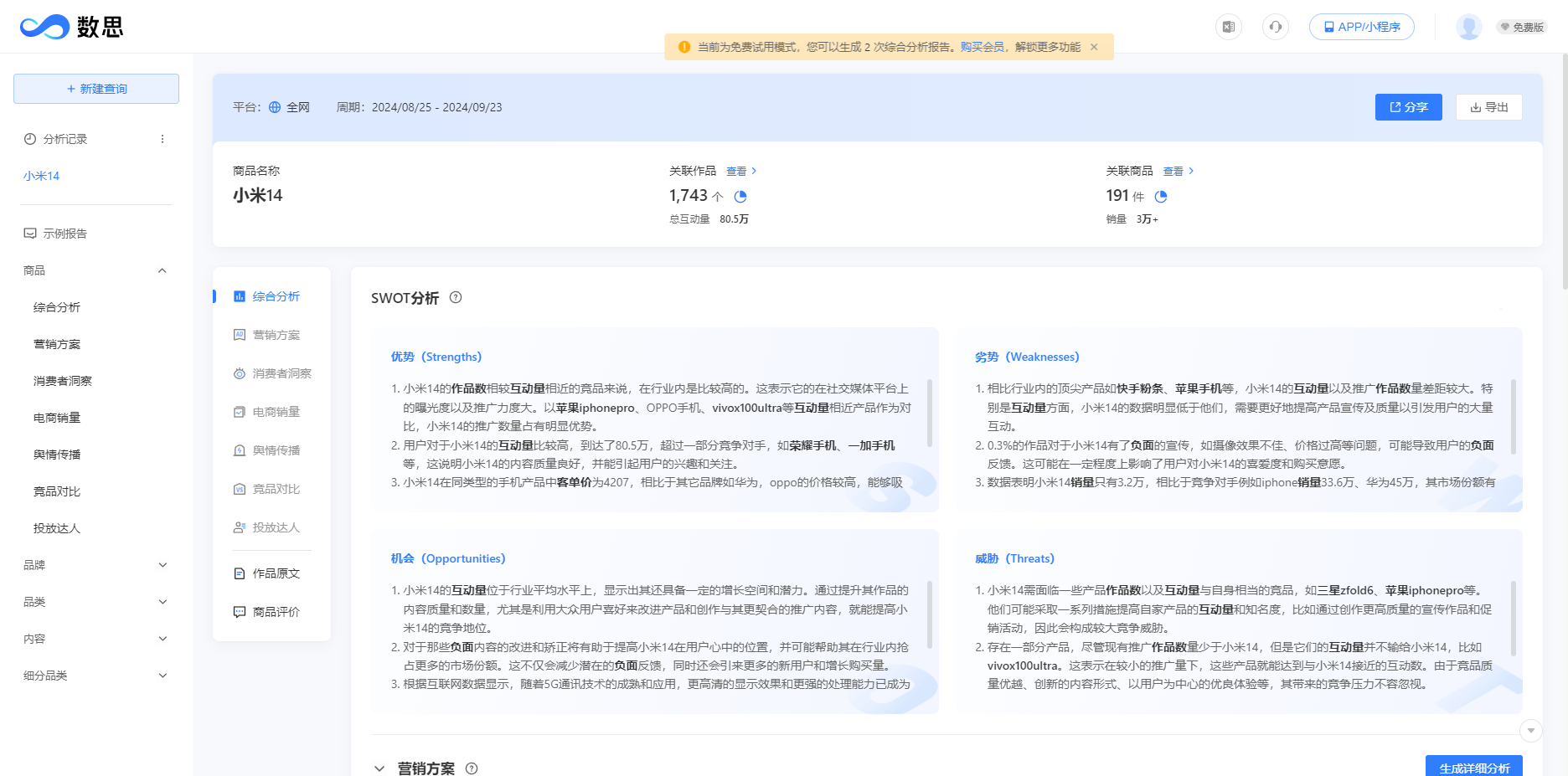Image resolution: width=1568 pixels, height=776 pixels.
Task: Select the 消费者洞察 tab in report nav
Action: pos(272,373)
